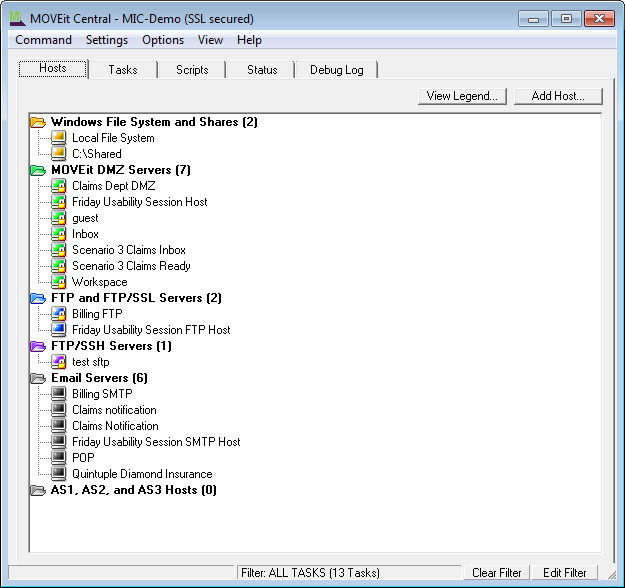Screen dimensions: 625x588
Task: Click the Scenario 3 Claims Ready icon
Action: point(59,266)
